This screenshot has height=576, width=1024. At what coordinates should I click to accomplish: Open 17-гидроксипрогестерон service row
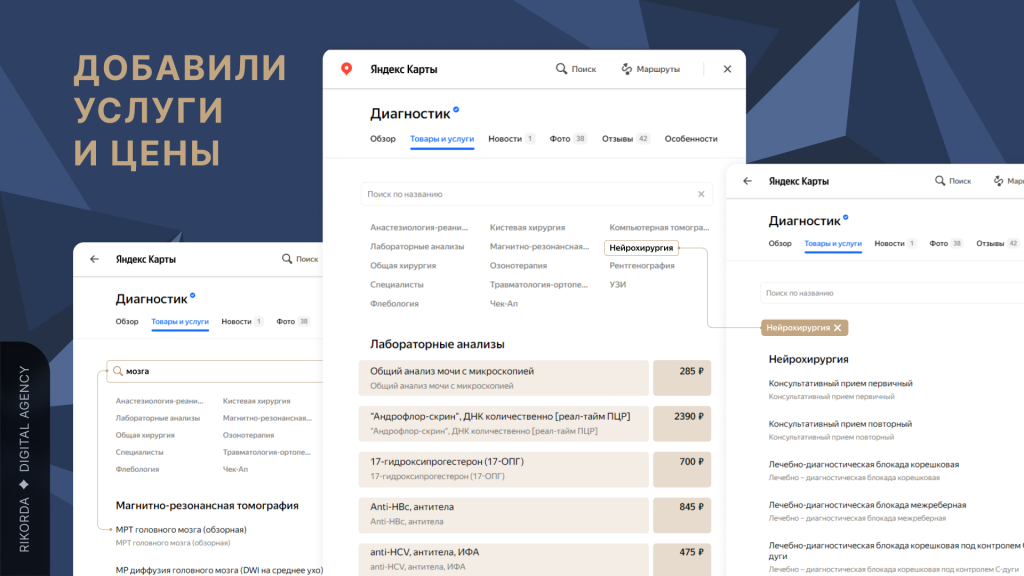504,469
